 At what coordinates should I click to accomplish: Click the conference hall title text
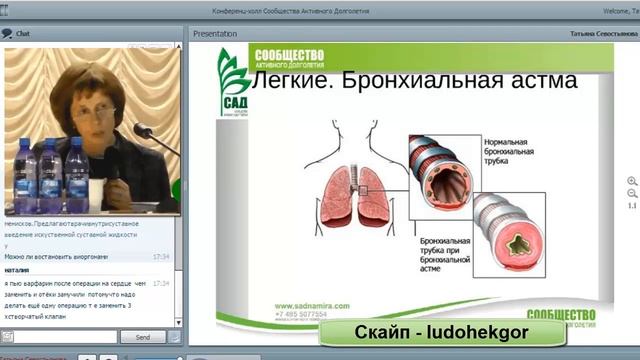click(291, 11)
